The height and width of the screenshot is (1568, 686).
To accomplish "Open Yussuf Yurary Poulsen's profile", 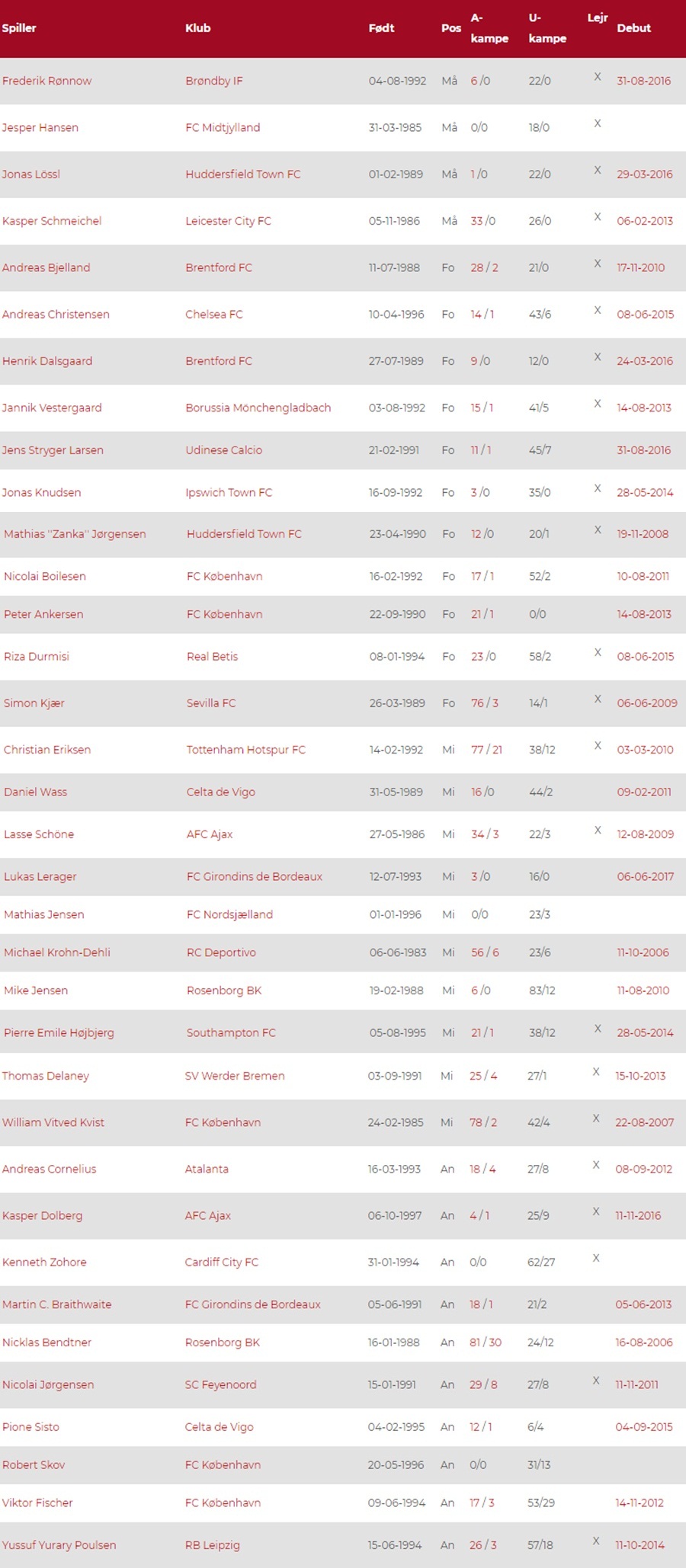I will (x=59, y=1545).
